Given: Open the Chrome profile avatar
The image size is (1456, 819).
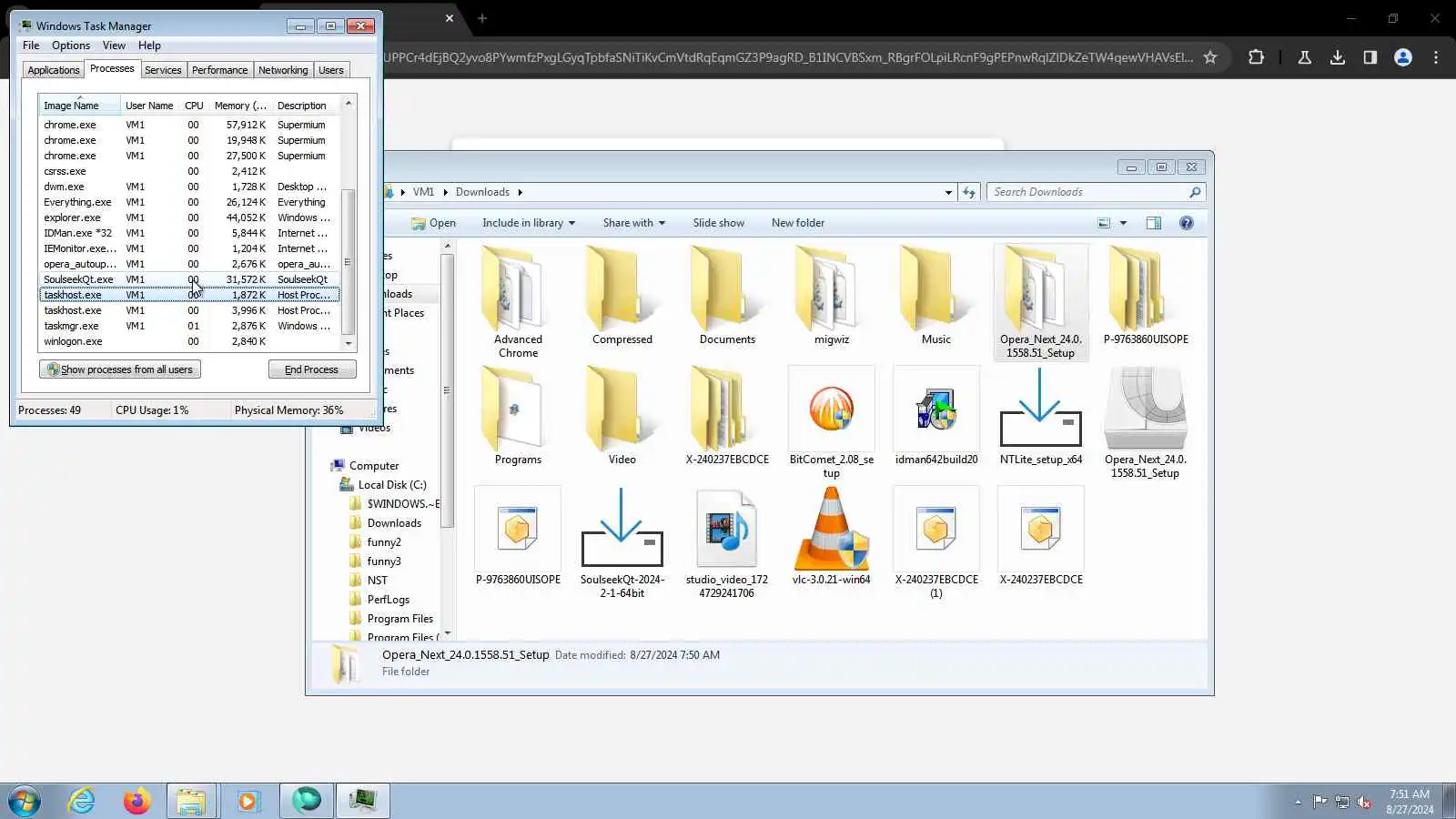Looking at the screenshot, I should coord(1402,57).
